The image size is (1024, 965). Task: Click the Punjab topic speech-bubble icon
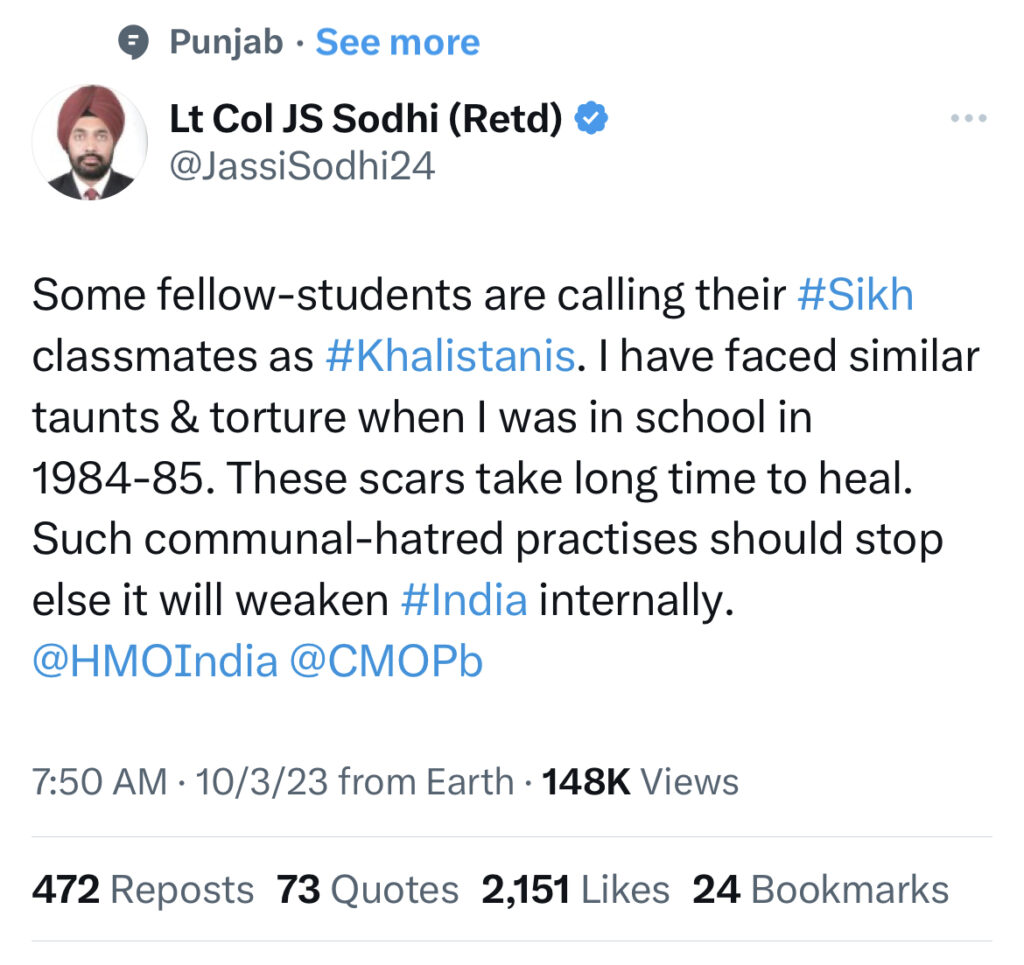[133, 42]
